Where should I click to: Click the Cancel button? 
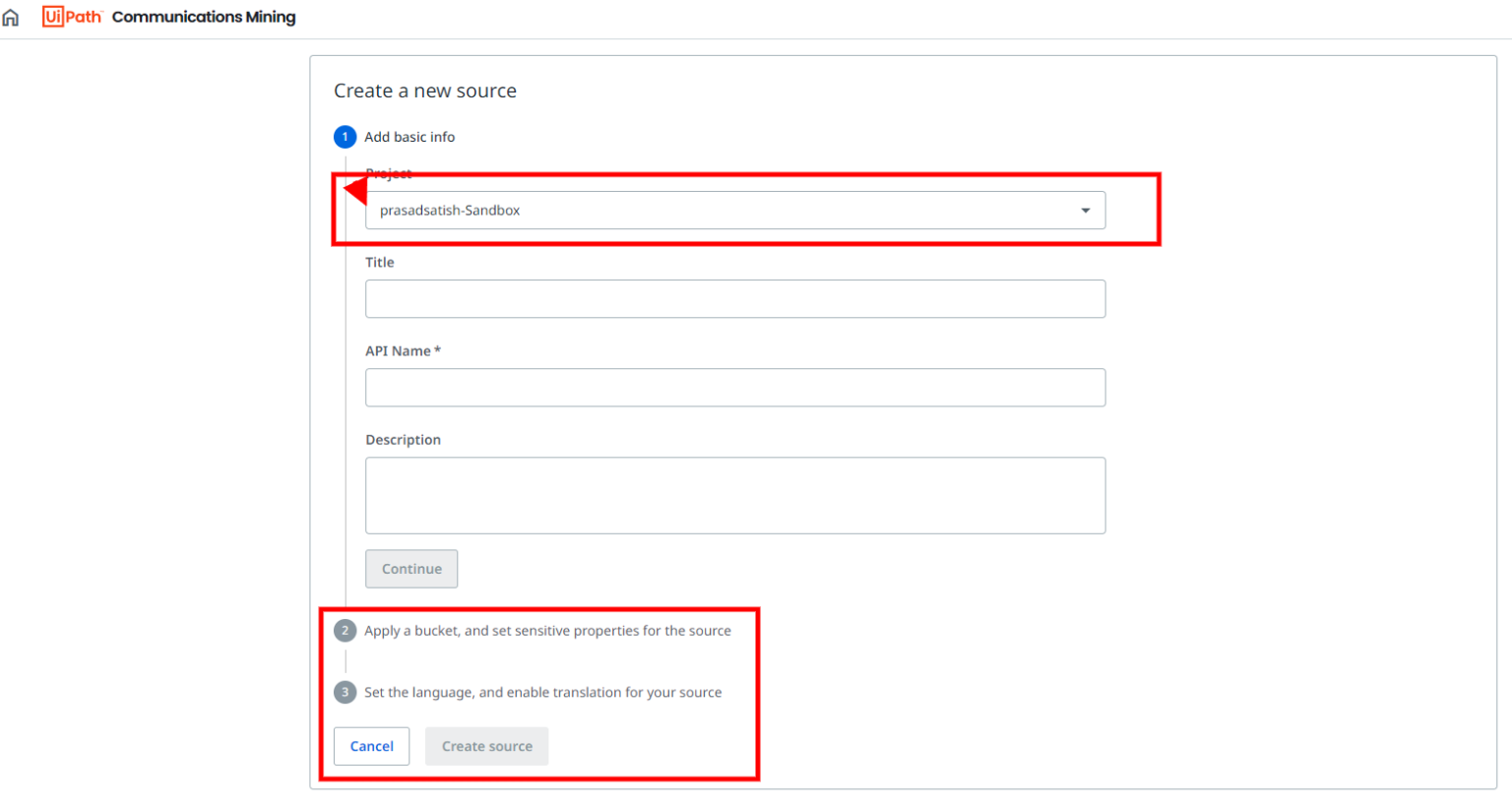[x=371, y=747]
